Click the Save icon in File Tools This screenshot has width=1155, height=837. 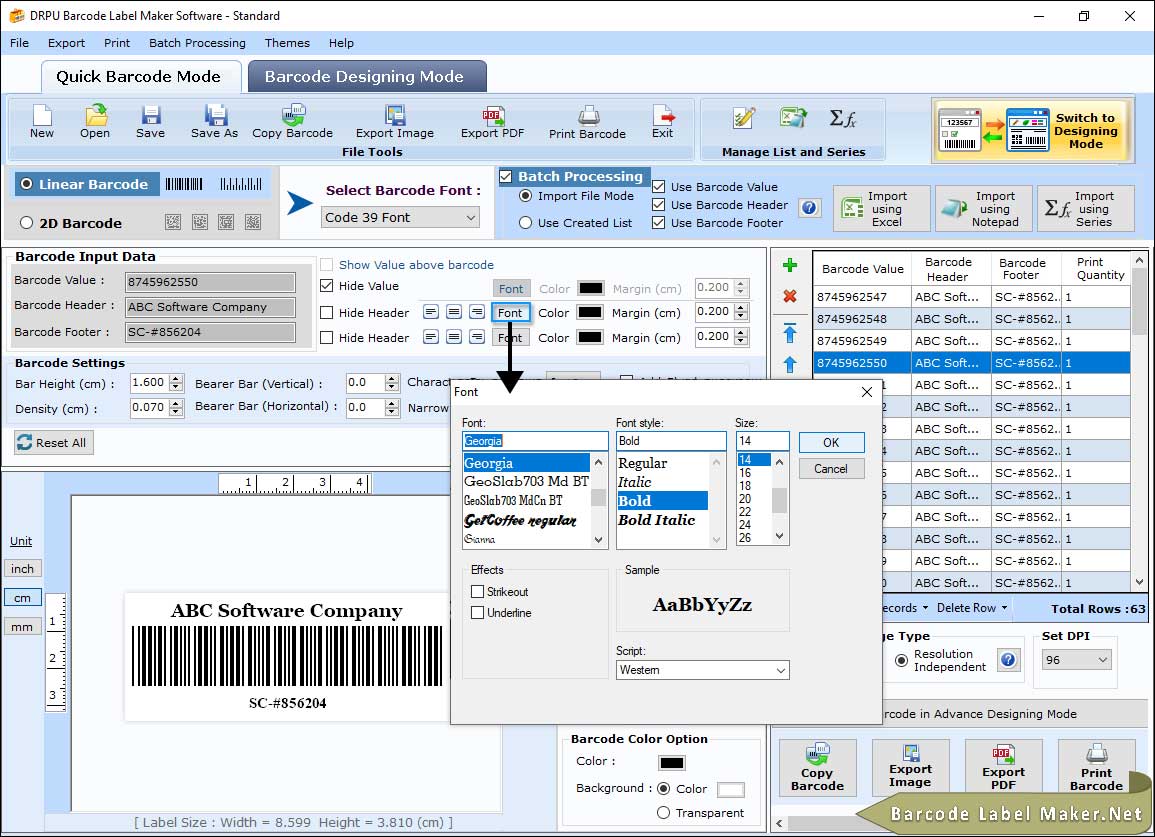pos(150,122)
